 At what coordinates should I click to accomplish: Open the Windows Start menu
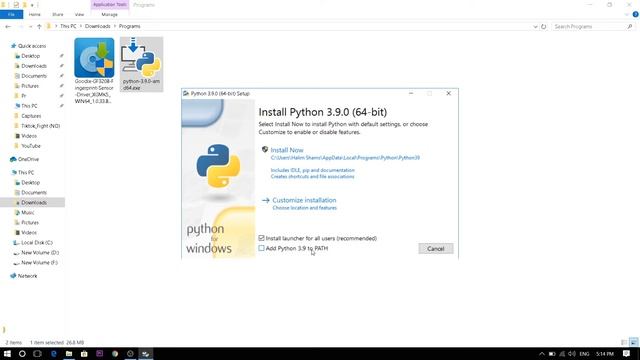tap(7, 353)
